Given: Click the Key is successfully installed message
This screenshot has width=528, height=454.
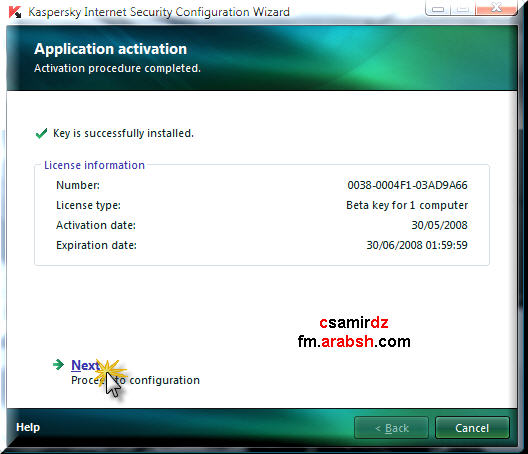Looking at the screenshot, I should click(x=123, y=133).
